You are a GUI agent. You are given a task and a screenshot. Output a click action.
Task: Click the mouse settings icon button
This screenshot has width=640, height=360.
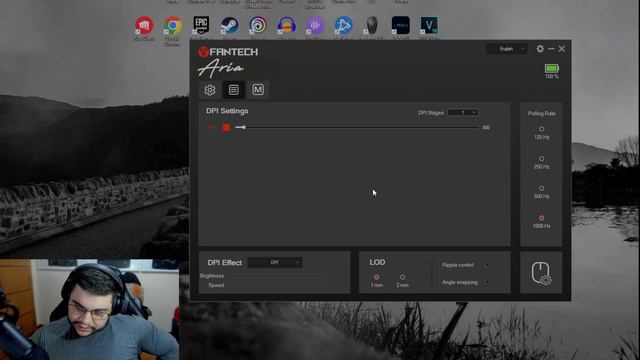click(x=541, y=273)
